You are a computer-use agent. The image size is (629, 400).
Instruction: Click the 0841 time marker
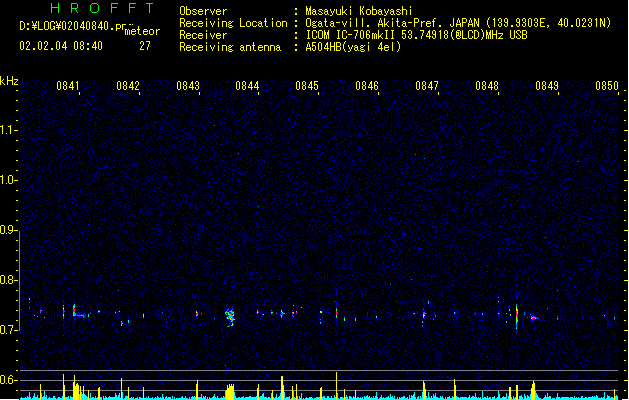coord(68,86)
